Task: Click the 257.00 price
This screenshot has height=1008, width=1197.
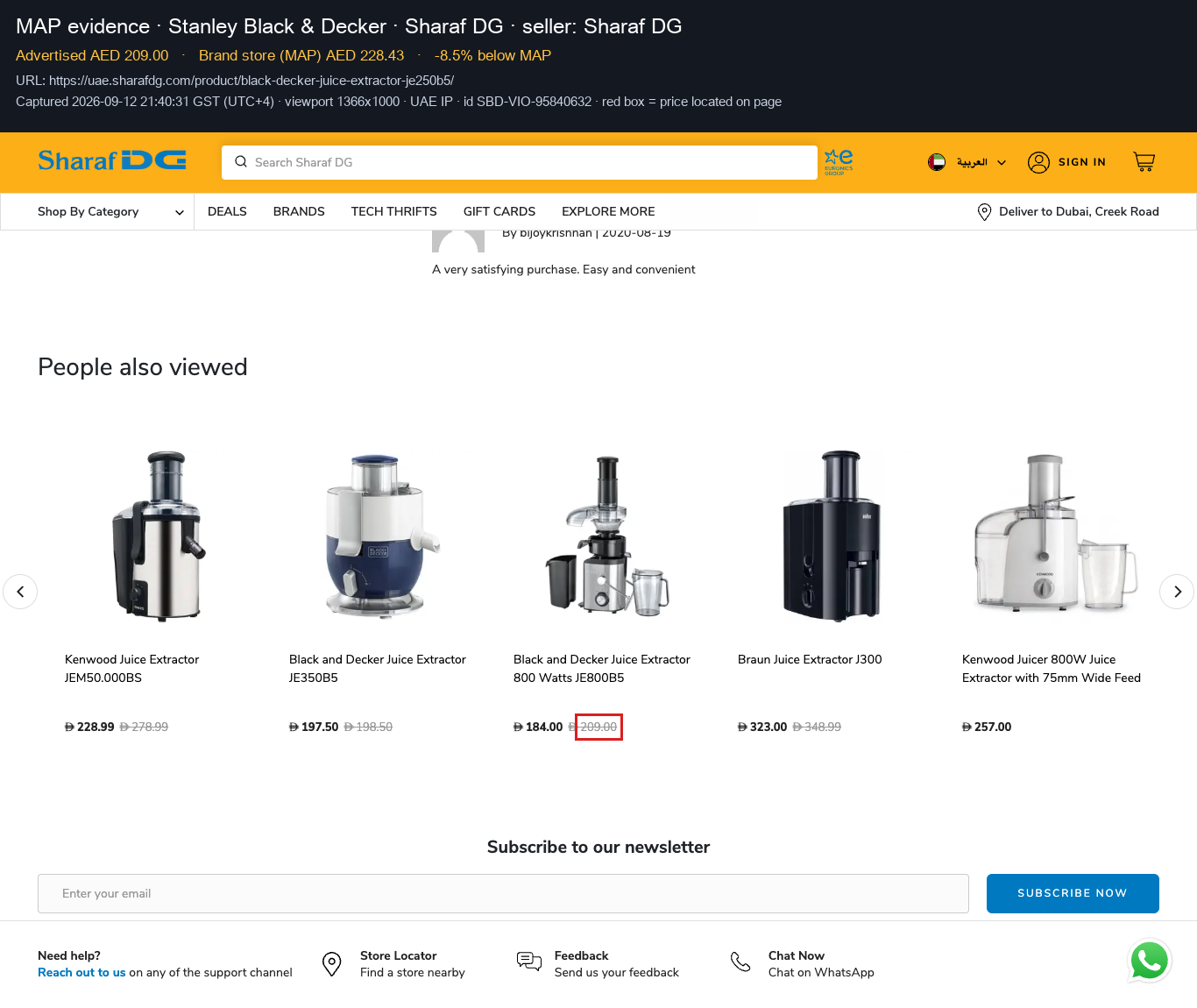Action: point(987,728)
